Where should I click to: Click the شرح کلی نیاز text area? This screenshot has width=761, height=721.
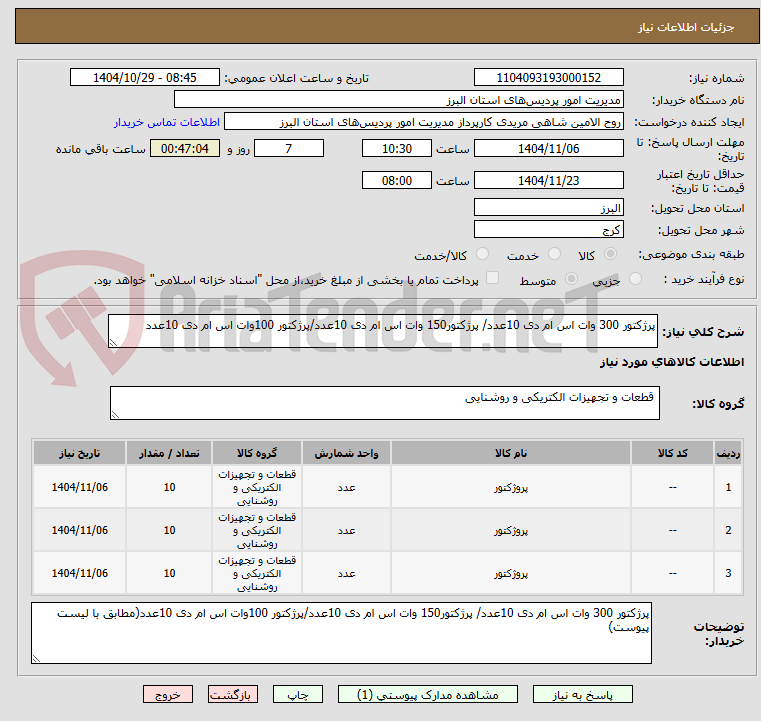383,331
